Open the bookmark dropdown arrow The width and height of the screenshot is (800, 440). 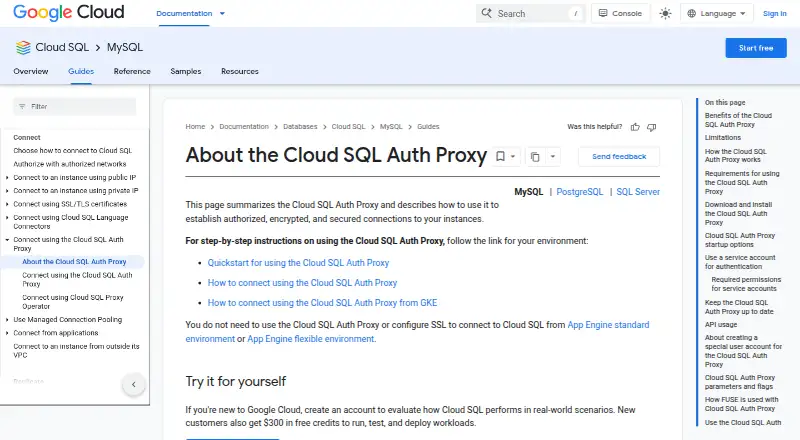513,157
